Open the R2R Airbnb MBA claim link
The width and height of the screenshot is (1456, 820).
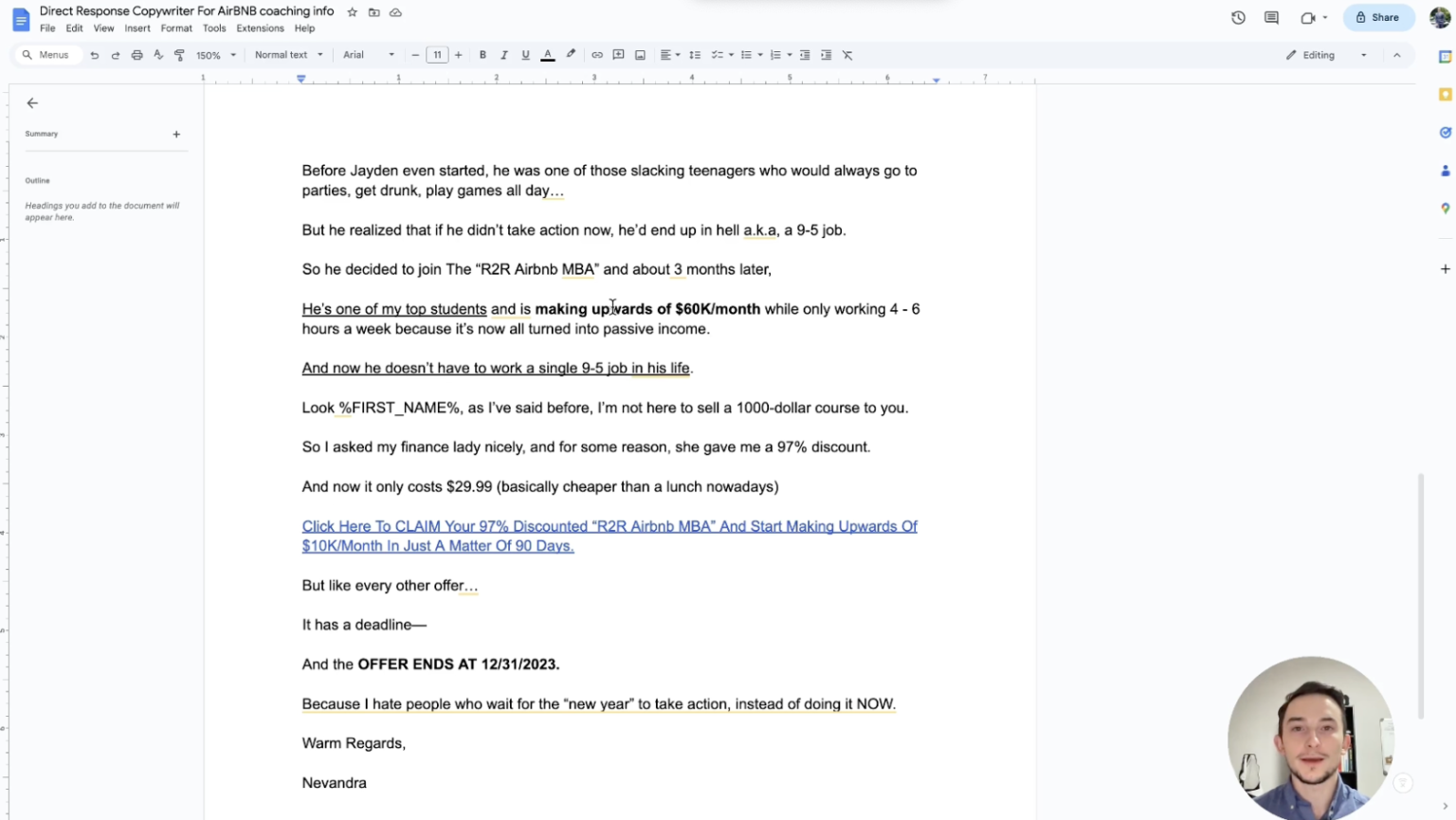[x=610, y=526]
